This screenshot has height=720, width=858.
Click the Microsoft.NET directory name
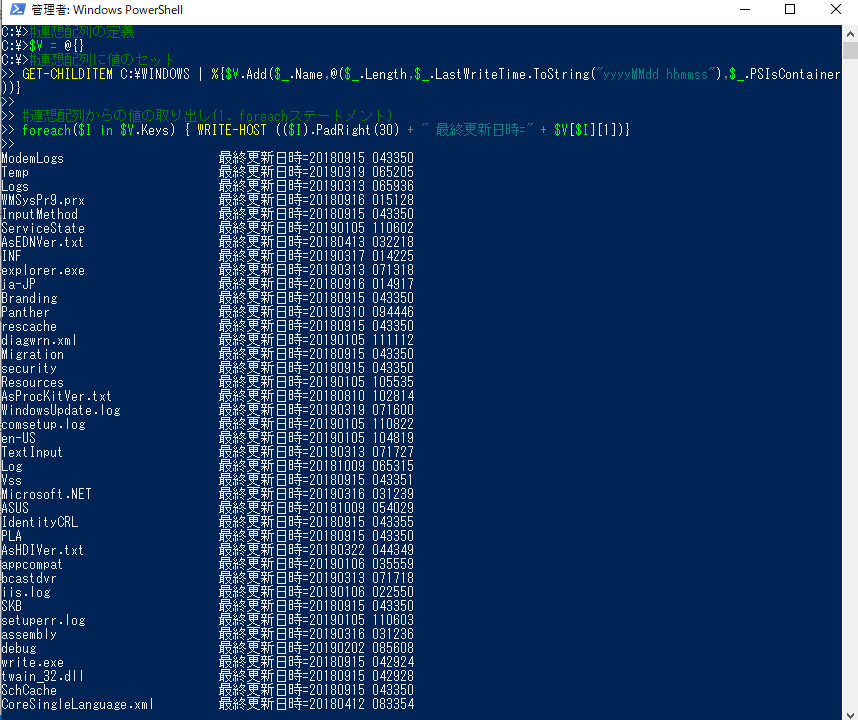(x=48, y=494)
